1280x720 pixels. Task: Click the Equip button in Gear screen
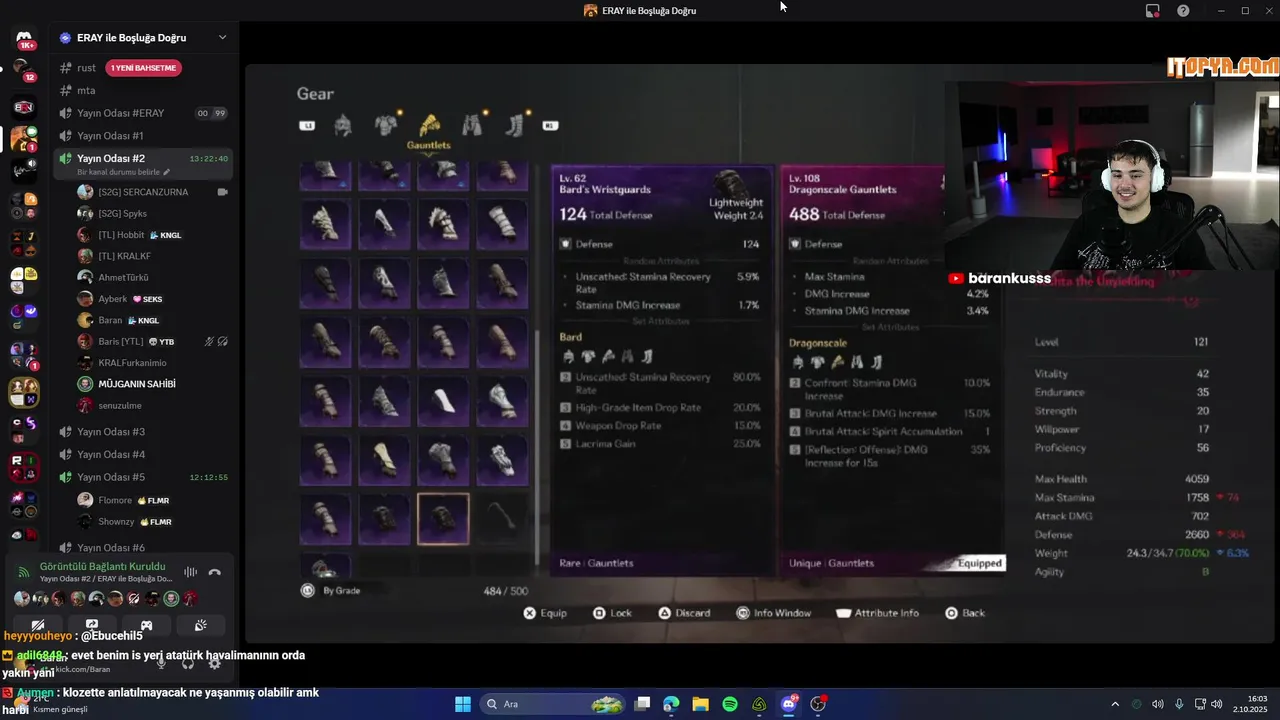pos(545,613)
